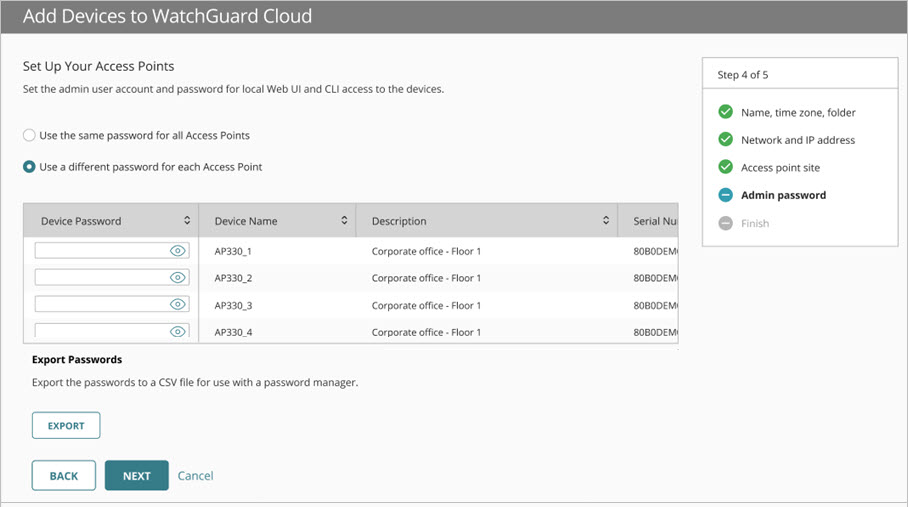The width and height of the screenshot is (908, 507).
Task: Open the 'Name, time zone, folder' step
Action: pos(798,112)
